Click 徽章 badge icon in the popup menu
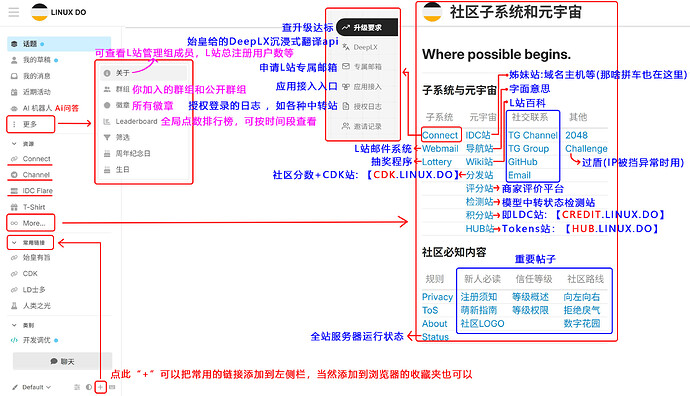690x396 pixels. [107, 105]
